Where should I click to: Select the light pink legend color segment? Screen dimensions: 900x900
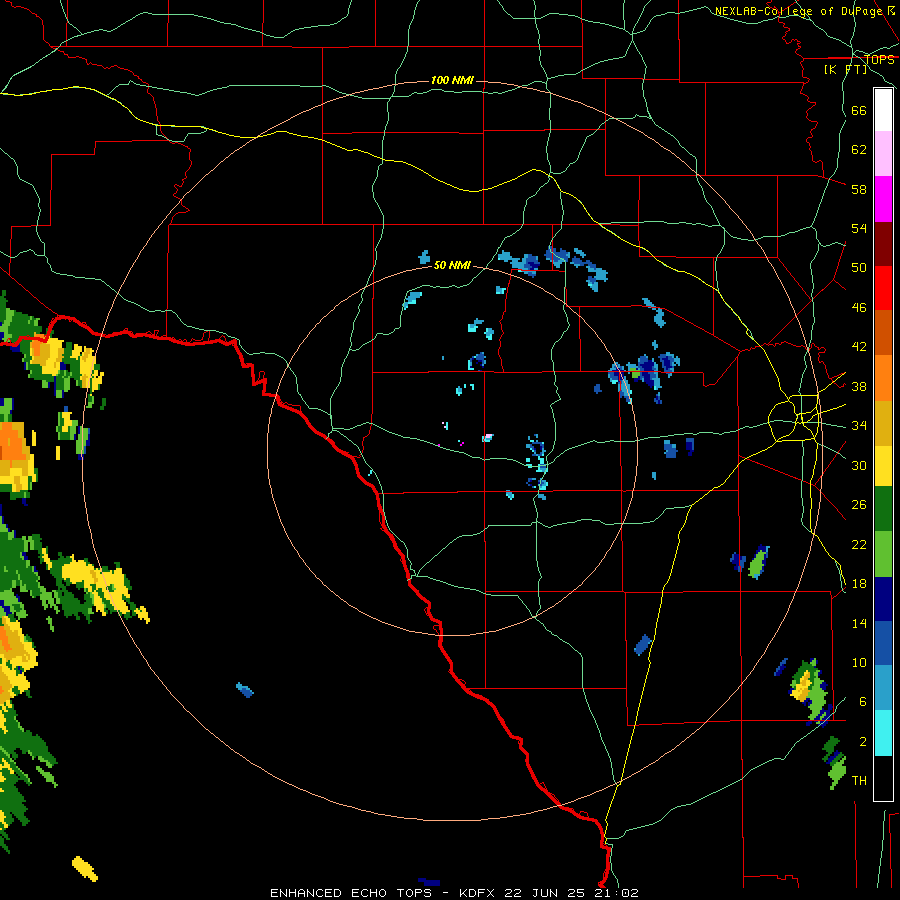[883, 154]
